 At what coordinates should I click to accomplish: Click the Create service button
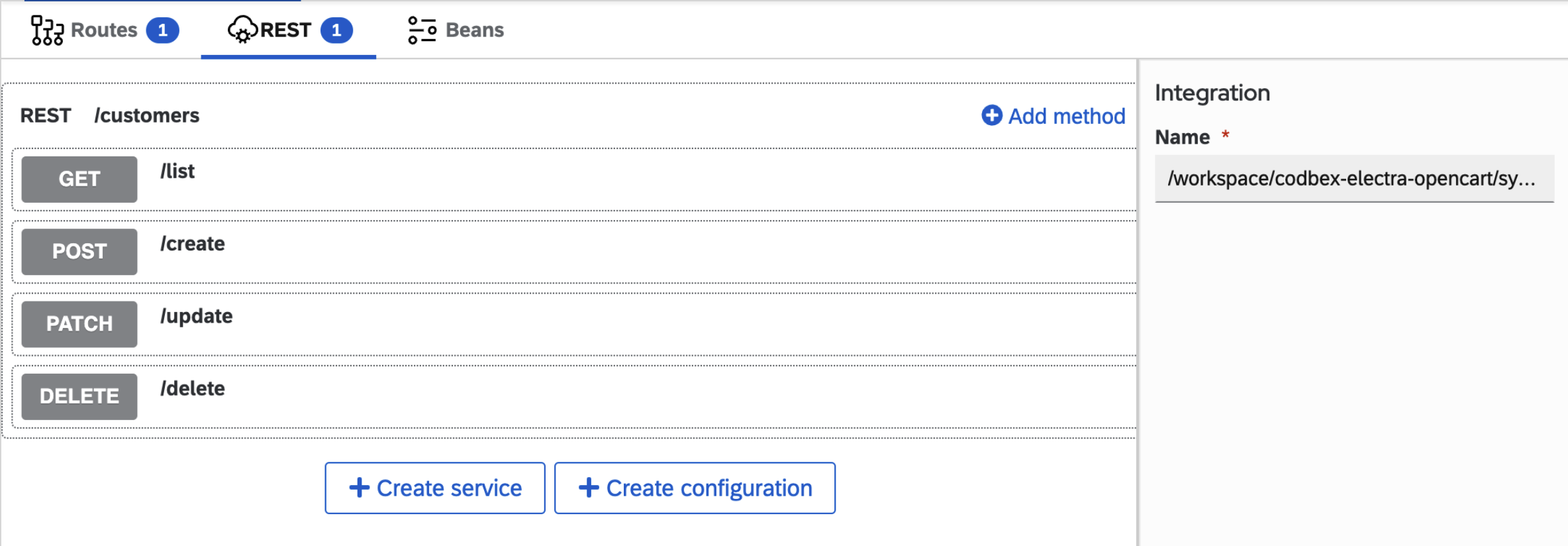tap(435, 488)
